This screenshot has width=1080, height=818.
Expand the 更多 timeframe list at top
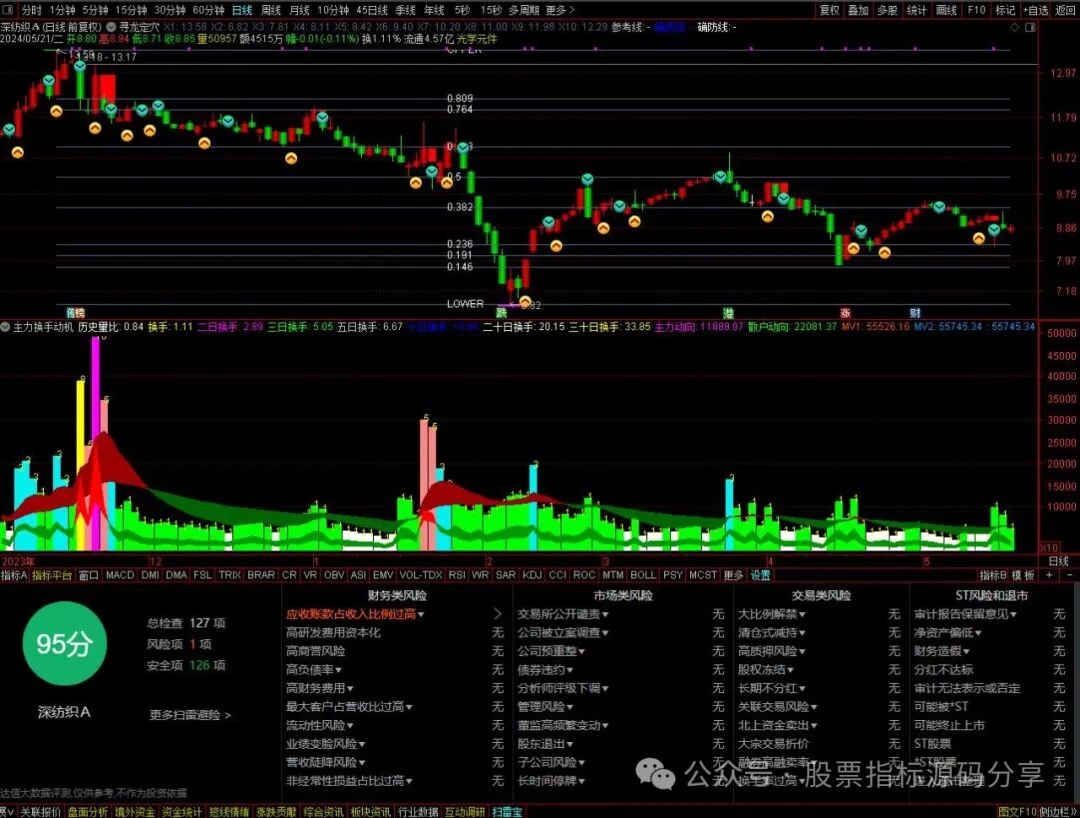(x=559, y=10)
